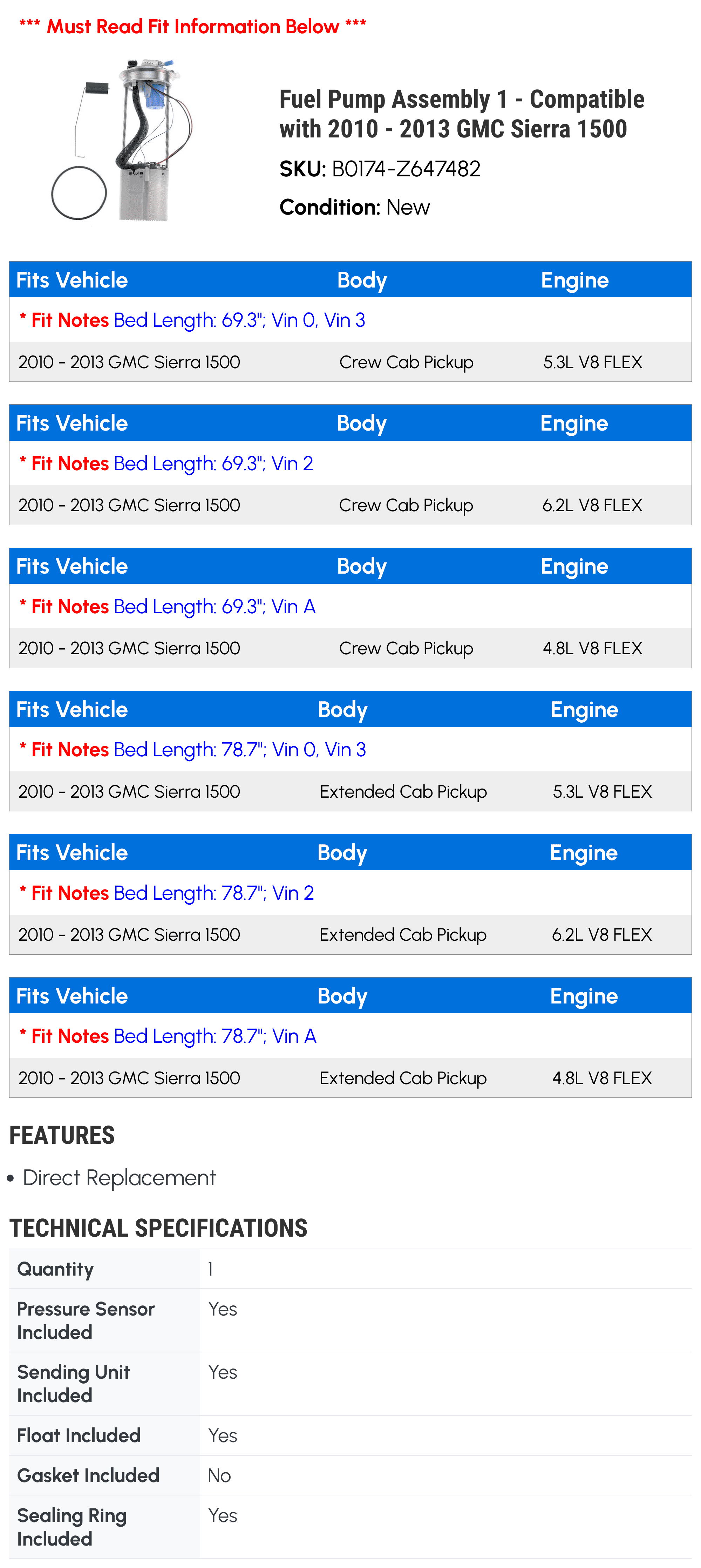This screenshot has height=1568, width=701.
Task: Click the "Condition: New" text
Action: [354, 208]
